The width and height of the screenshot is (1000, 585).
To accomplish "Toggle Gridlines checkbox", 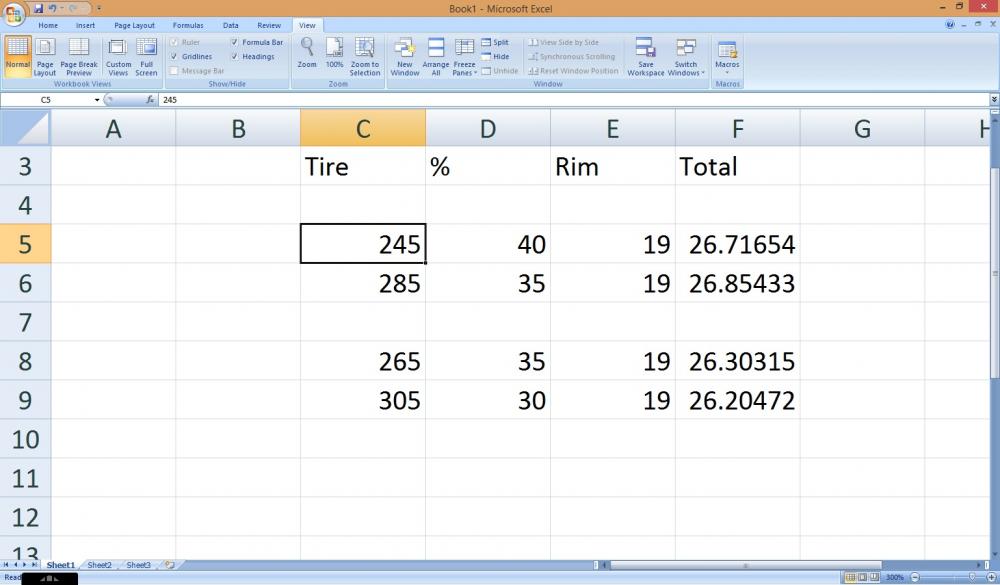I will pos(174,57).
